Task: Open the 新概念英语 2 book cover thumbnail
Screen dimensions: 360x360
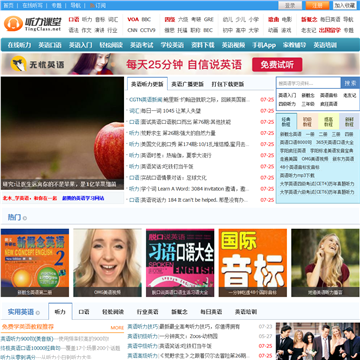Action: point(35,263)
